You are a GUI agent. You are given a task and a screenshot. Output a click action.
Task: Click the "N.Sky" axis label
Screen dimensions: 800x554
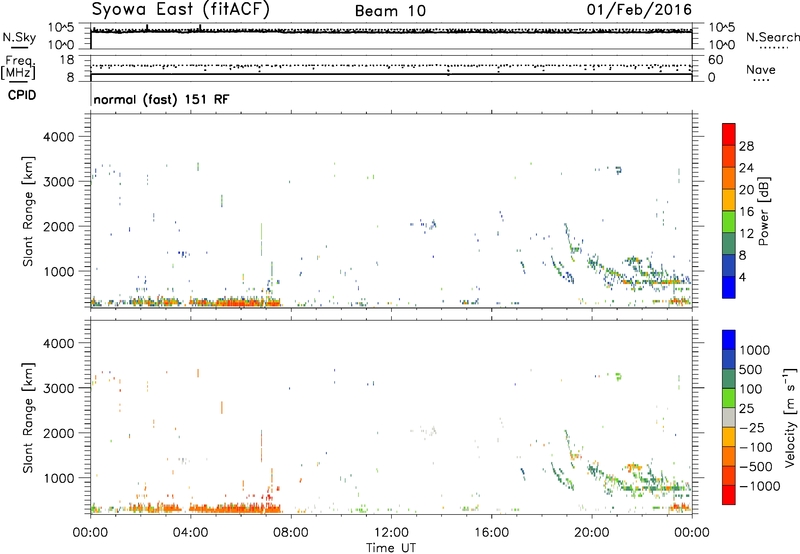[19, 37]
